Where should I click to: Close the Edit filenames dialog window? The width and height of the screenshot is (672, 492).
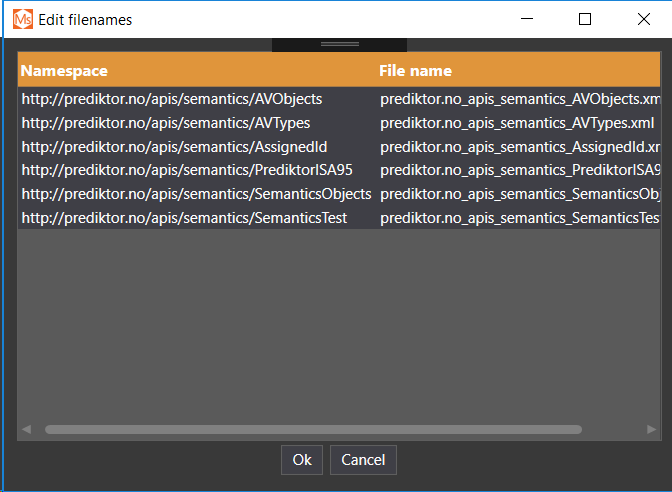click(x=644, y=19)
